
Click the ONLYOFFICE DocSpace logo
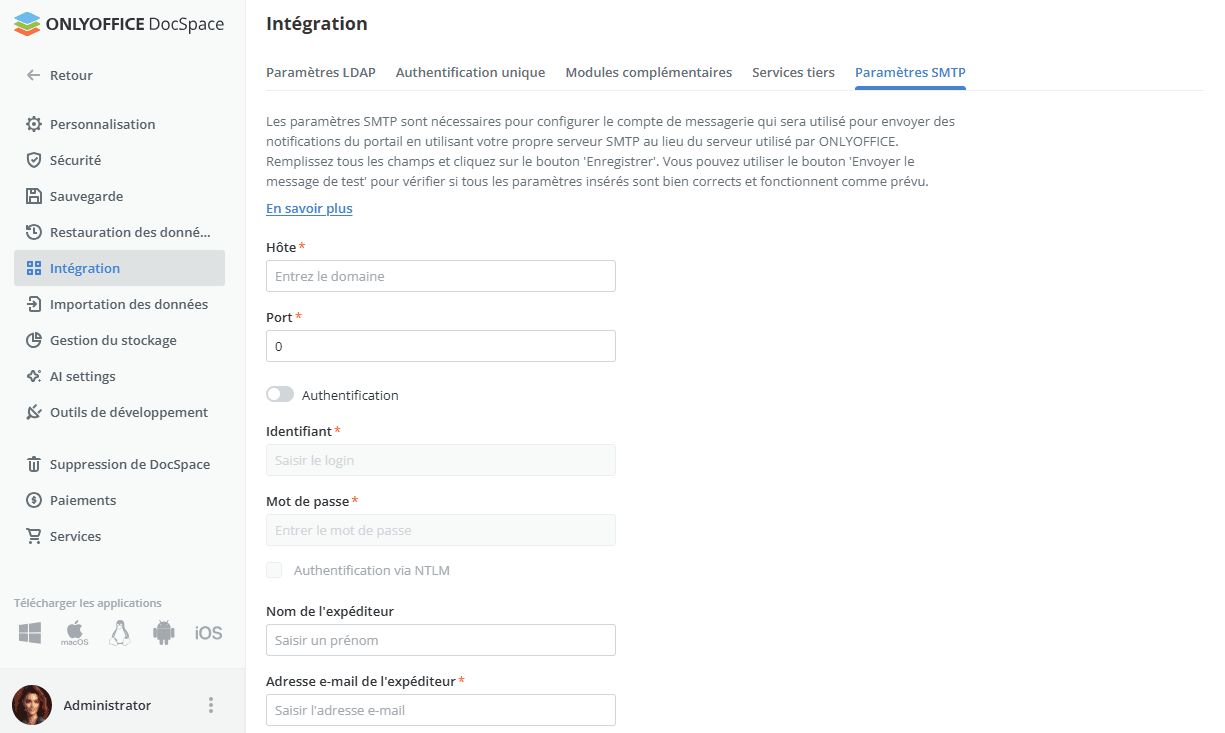[x=118, y=24]
